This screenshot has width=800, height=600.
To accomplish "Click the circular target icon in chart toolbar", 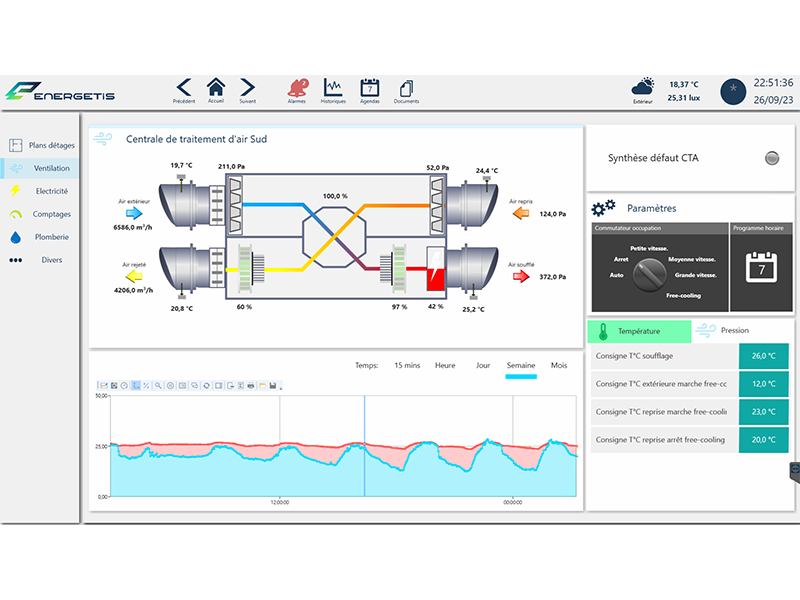I will click(x=170, y=386).
